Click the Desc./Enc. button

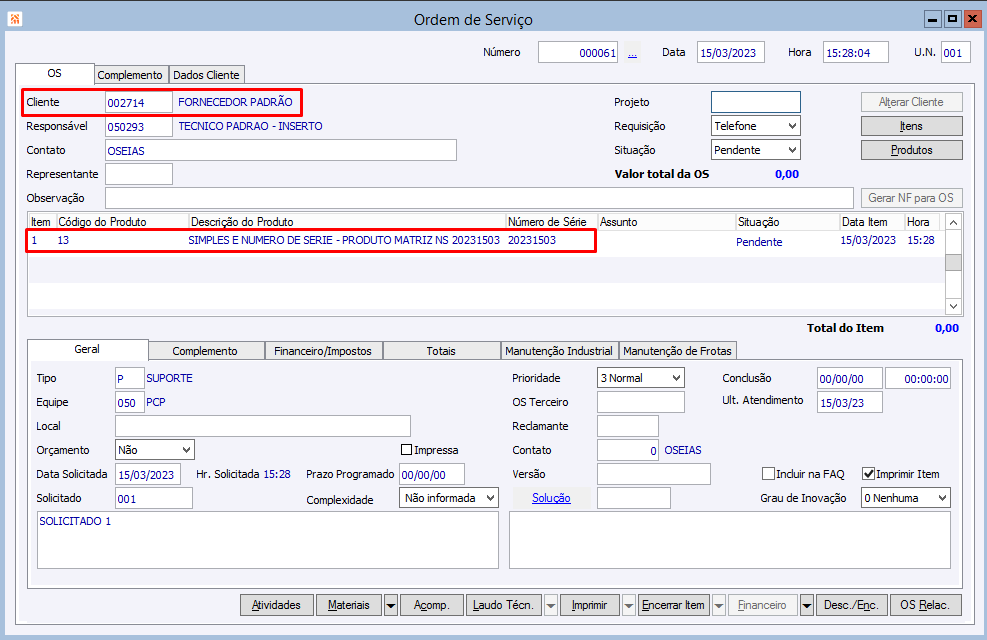click(x=851, y=605)
